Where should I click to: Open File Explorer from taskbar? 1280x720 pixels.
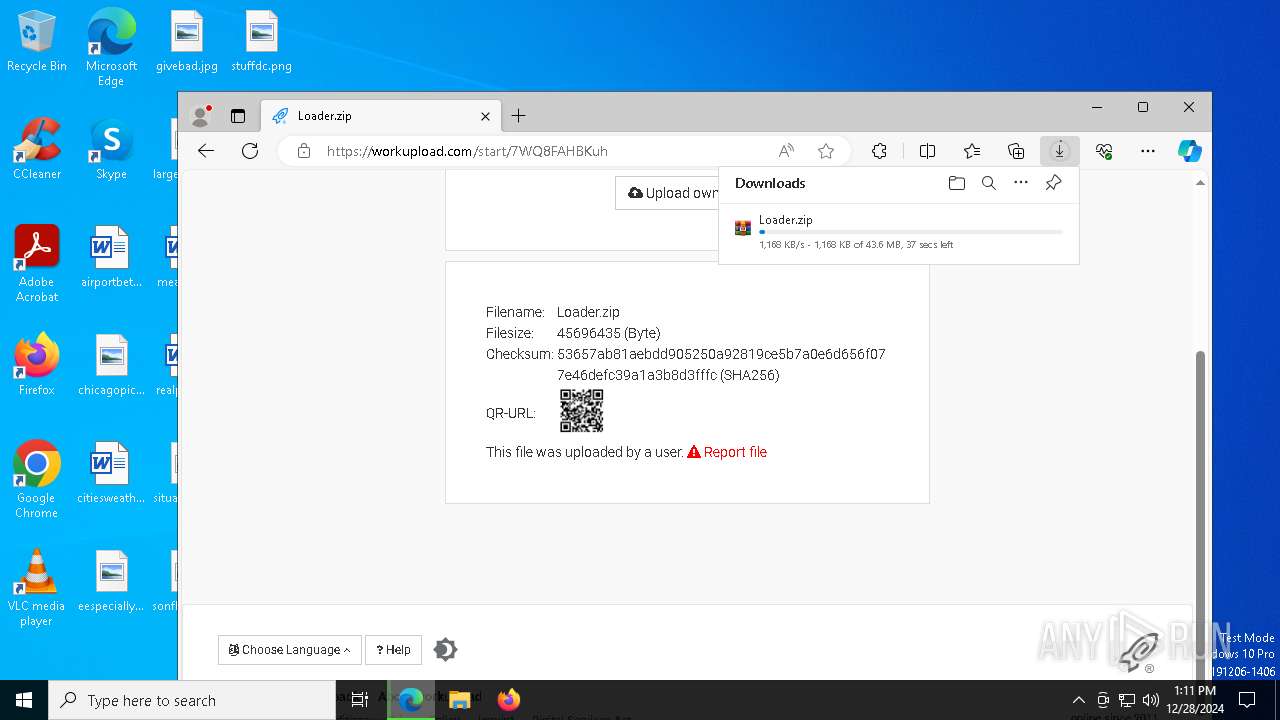click(x=460, y=700)
